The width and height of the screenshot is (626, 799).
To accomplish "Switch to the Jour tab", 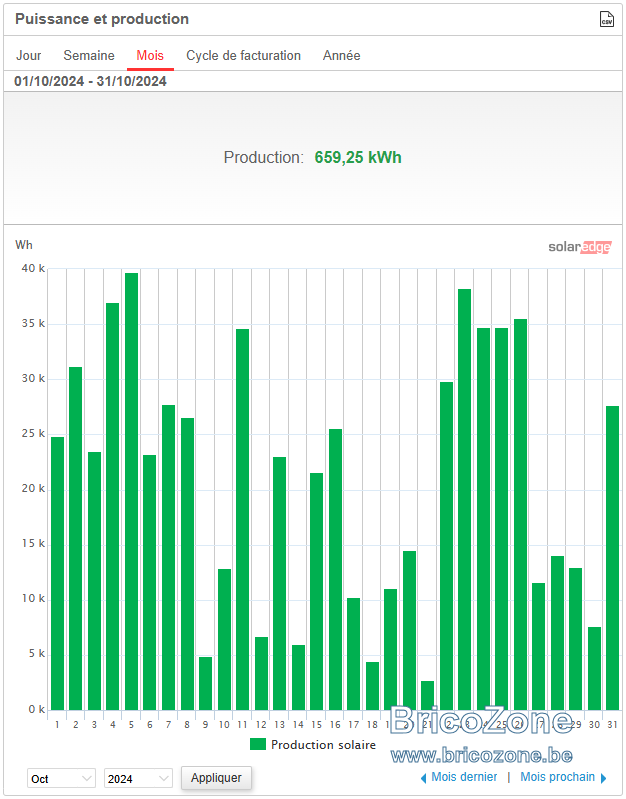I will tap(29, 55).
